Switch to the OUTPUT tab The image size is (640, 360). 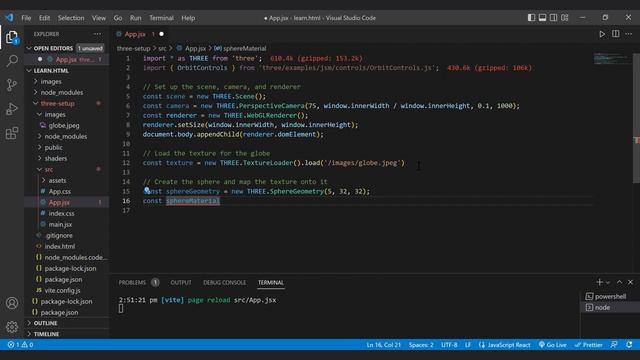pos(181,282)
